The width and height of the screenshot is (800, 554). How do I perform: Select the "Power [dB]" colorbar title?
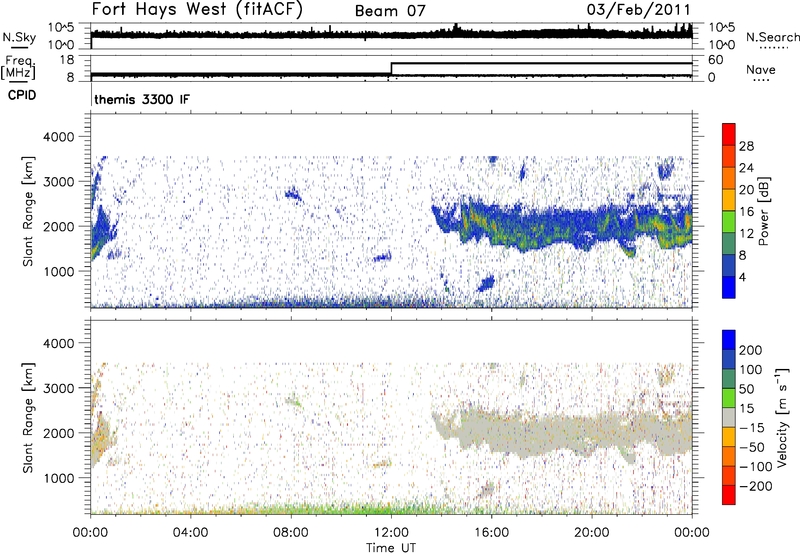(763, 211)
